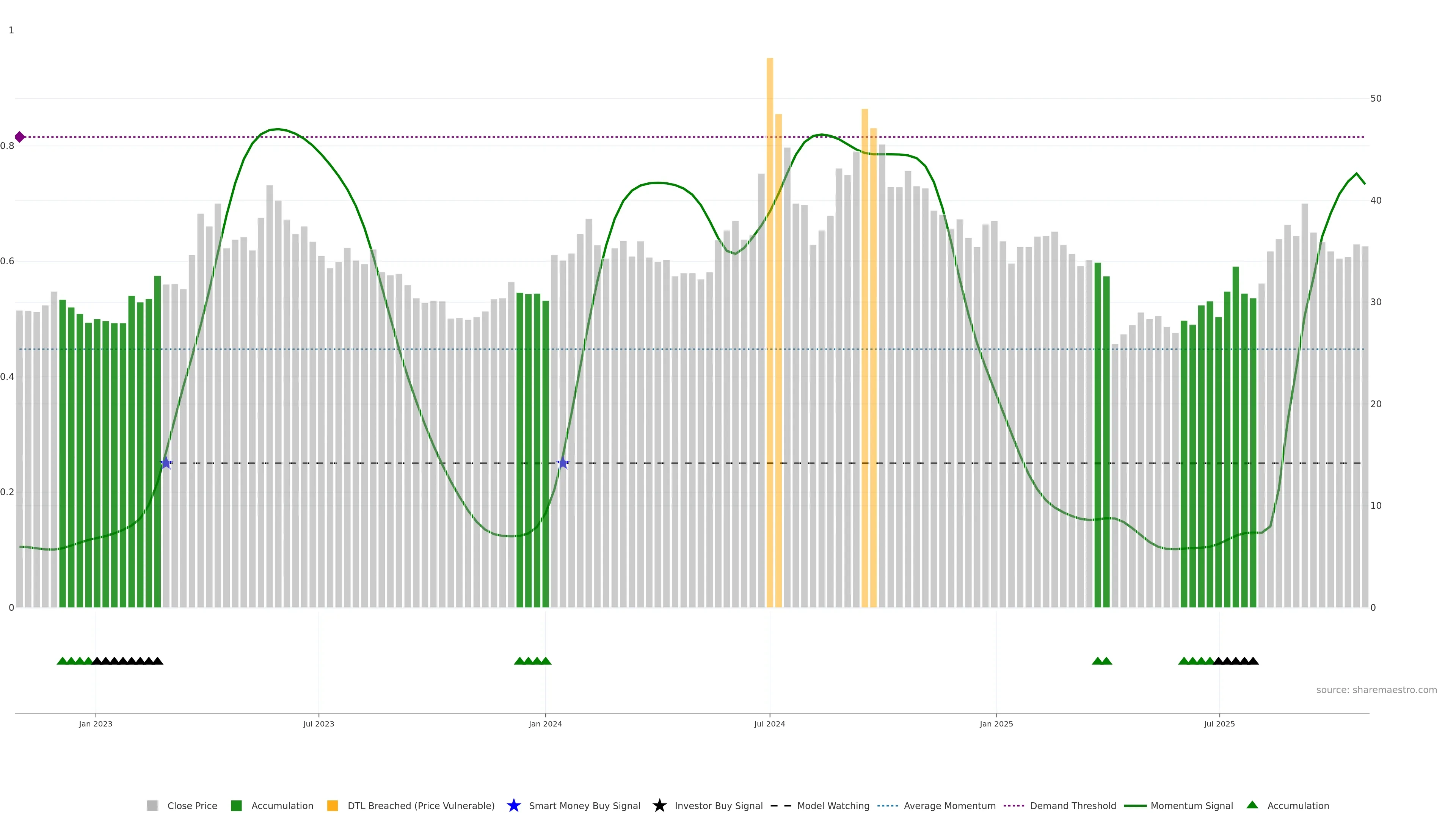Click the Momentum Signal green line legend icon
Screen dimensions: 1456x819
tap(1135, 805)
